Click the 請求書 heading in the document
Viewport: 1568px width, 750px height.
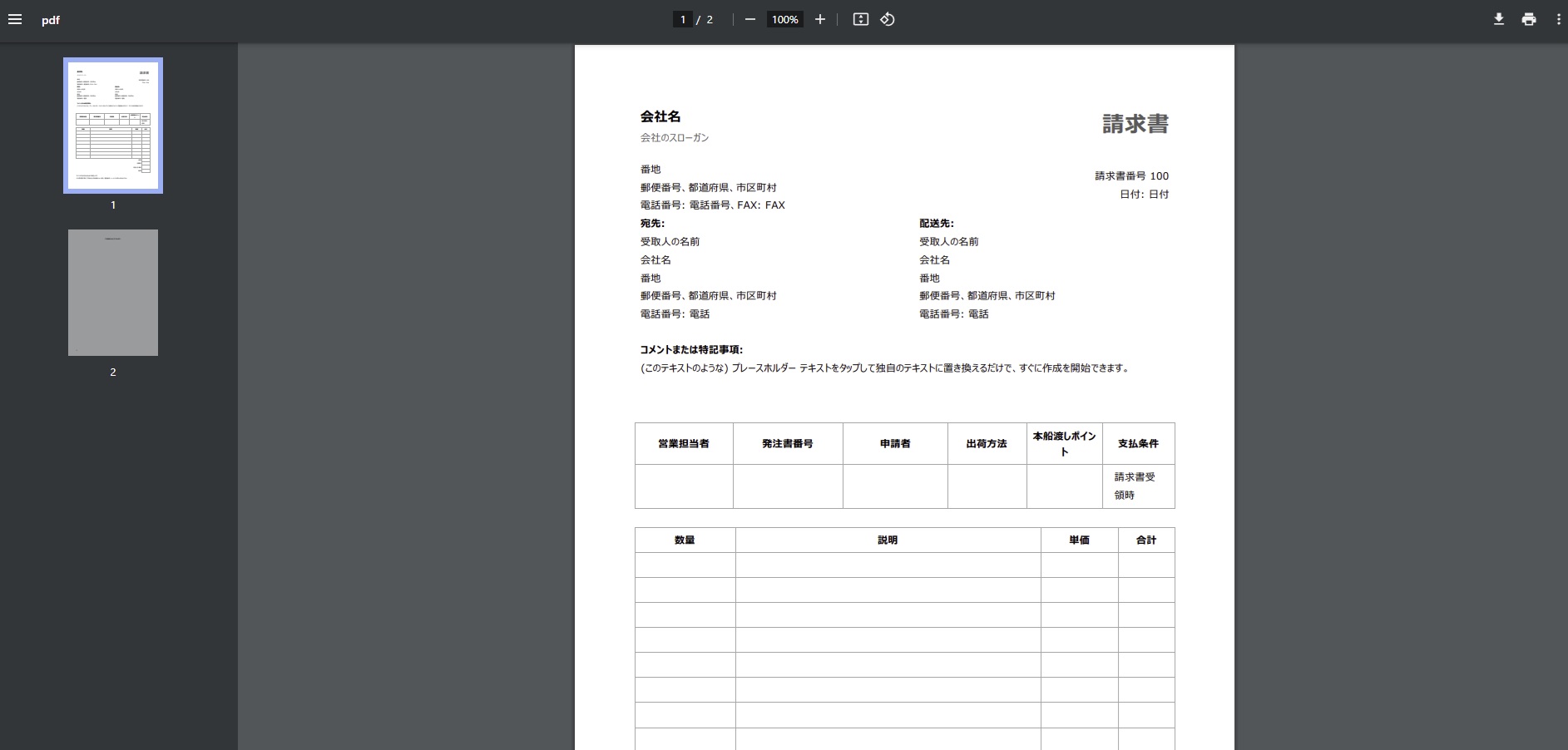click(1135, 124)
